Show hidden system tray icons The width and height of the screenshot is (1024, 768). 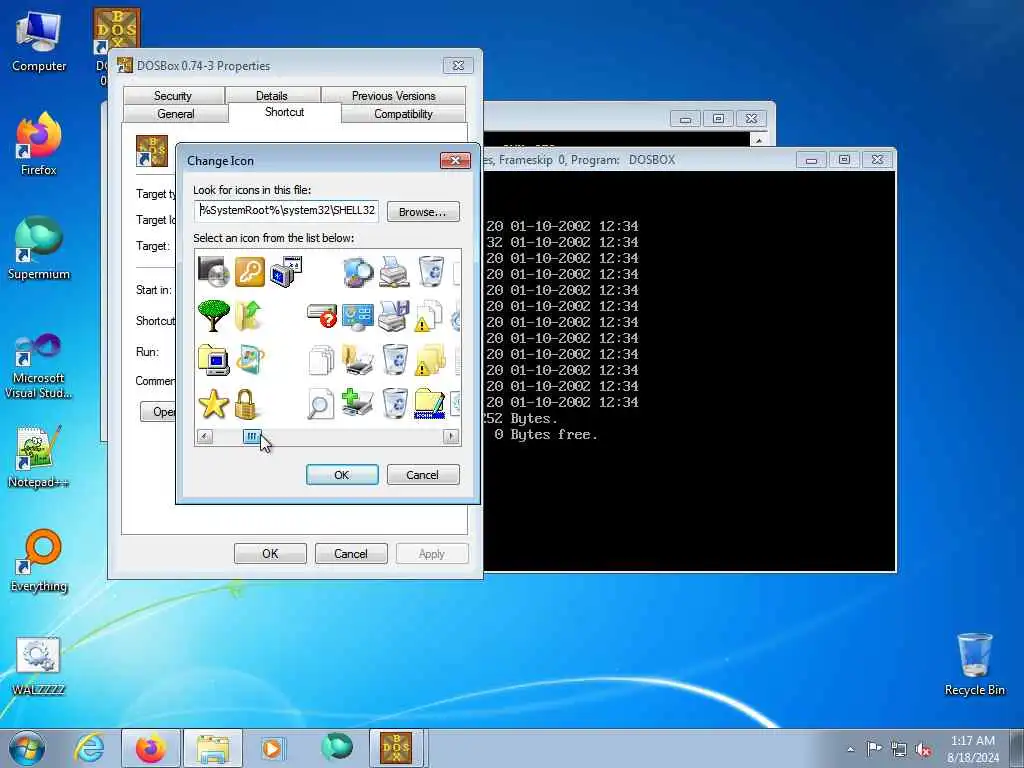[x=850, y=749]
